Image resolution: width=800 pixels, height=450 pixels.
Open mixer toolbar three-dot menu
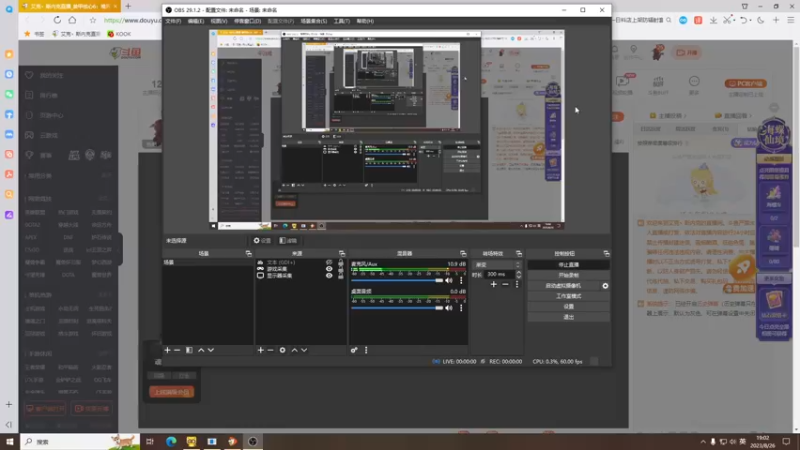coord(366,350)
